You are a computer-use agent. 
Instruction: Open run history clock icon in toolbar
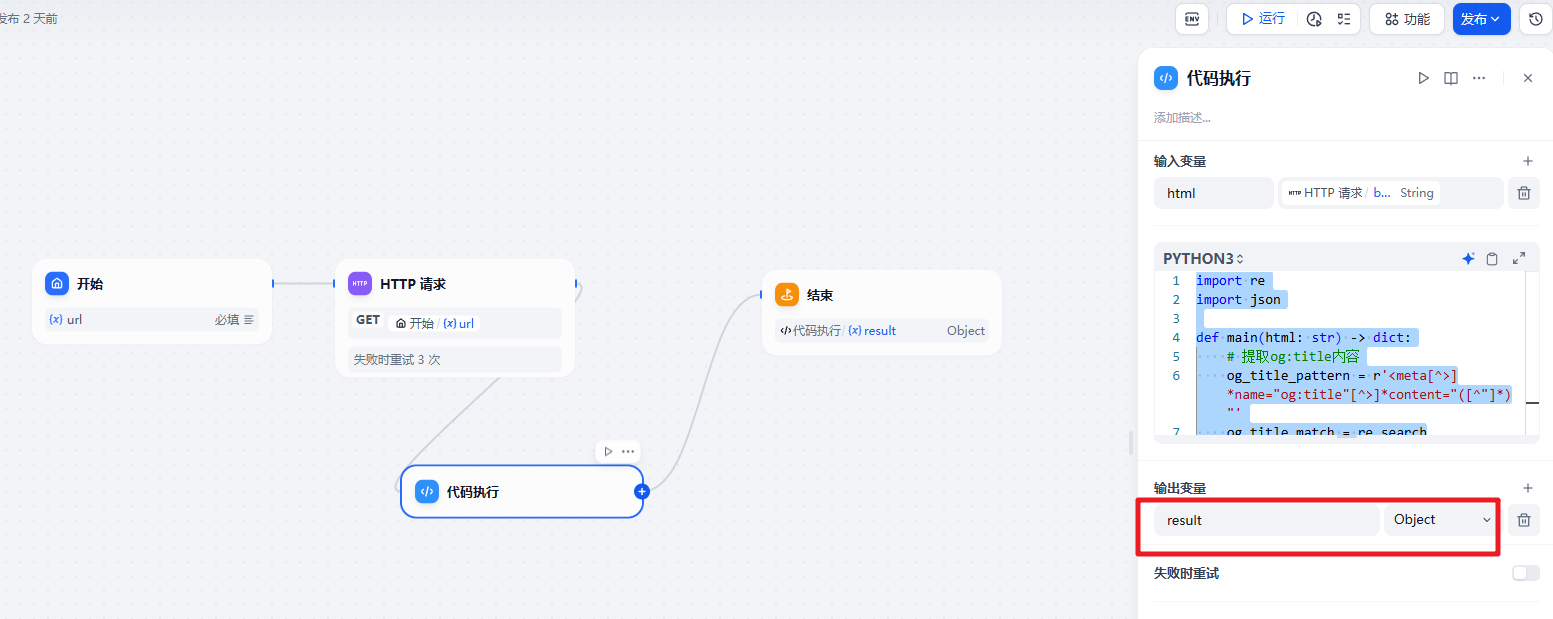[1314, 19]
